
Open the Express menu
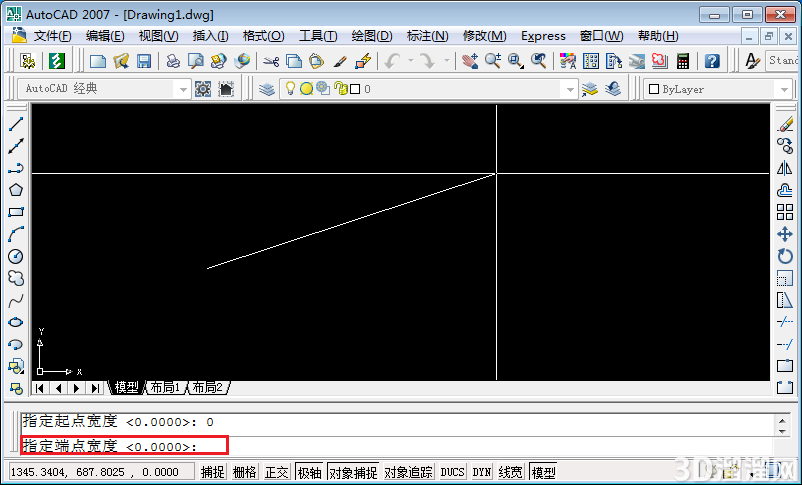(543, 36)
